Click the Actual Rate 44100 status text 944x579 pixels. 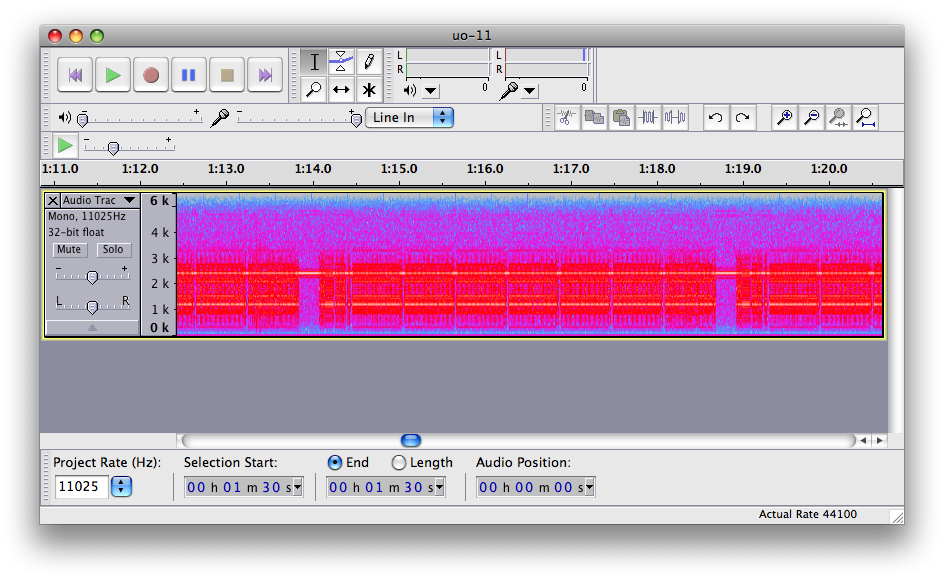(807, 514)
